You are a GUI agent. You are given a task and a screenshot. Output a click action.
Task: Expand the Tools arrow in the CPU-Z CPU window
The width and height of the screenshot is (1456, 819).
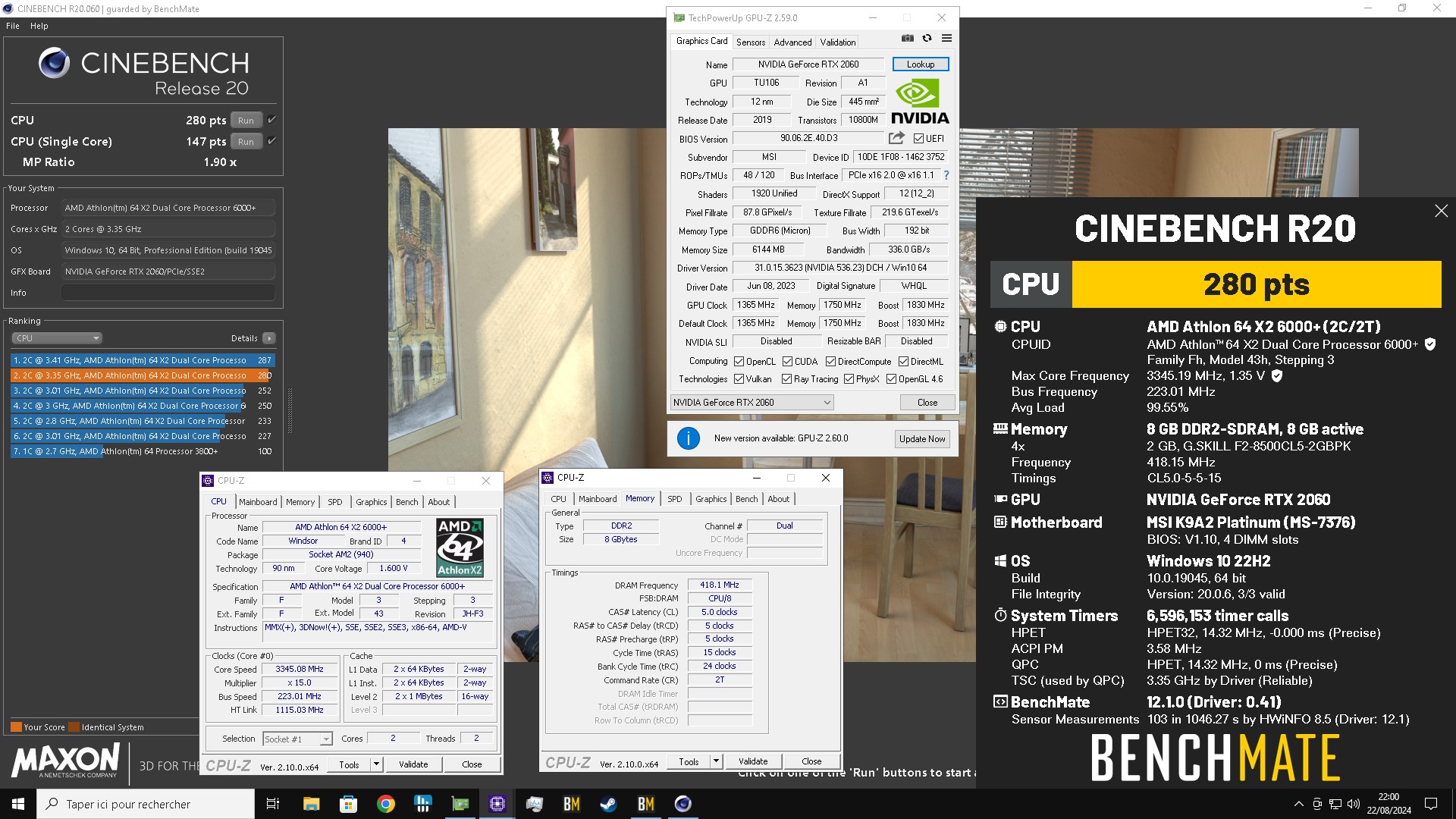pyautogui.click(x=376, y=764)
